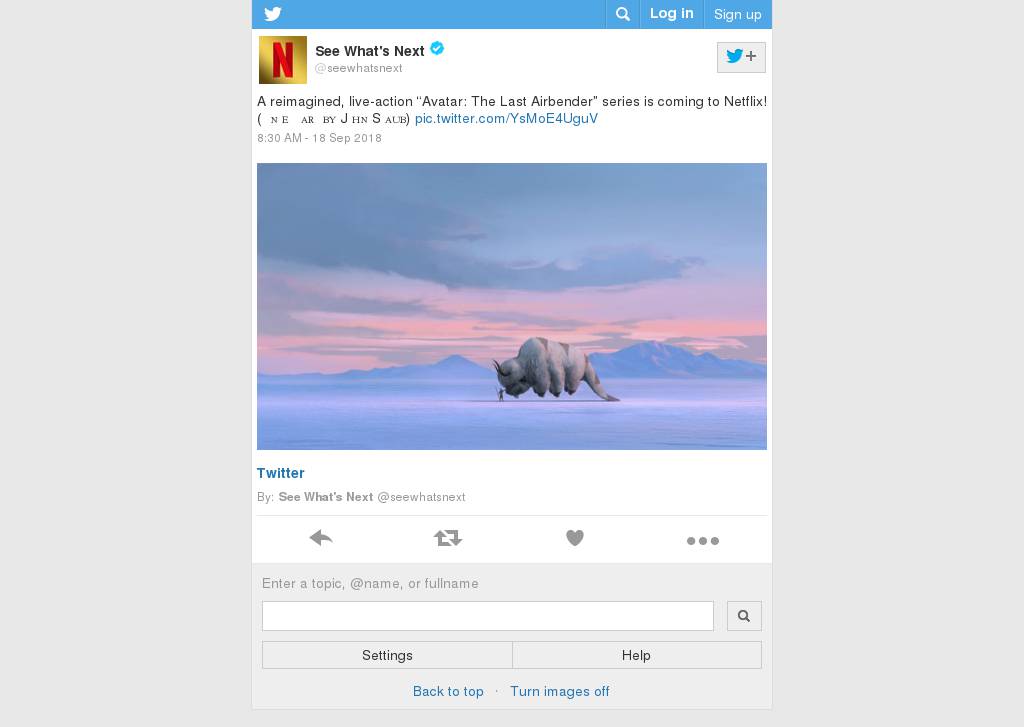Viewport: 1024px width, 727px height.
Task: Submit search with the bottom magnifier button
Action: tap(744, 616)
